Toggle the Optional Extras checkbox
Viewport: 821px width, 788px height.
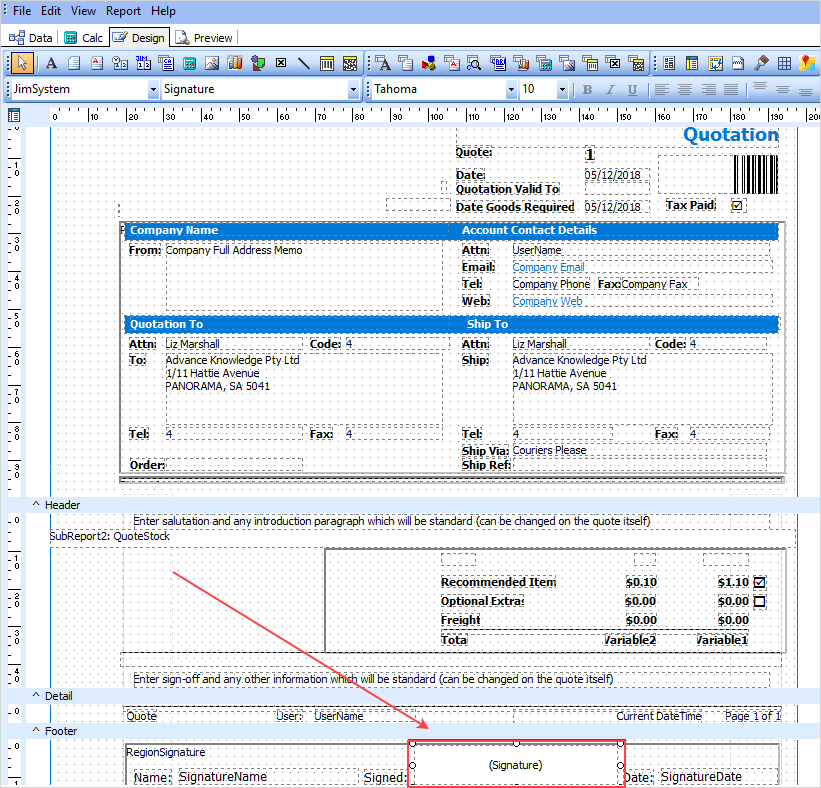[759, 601]
